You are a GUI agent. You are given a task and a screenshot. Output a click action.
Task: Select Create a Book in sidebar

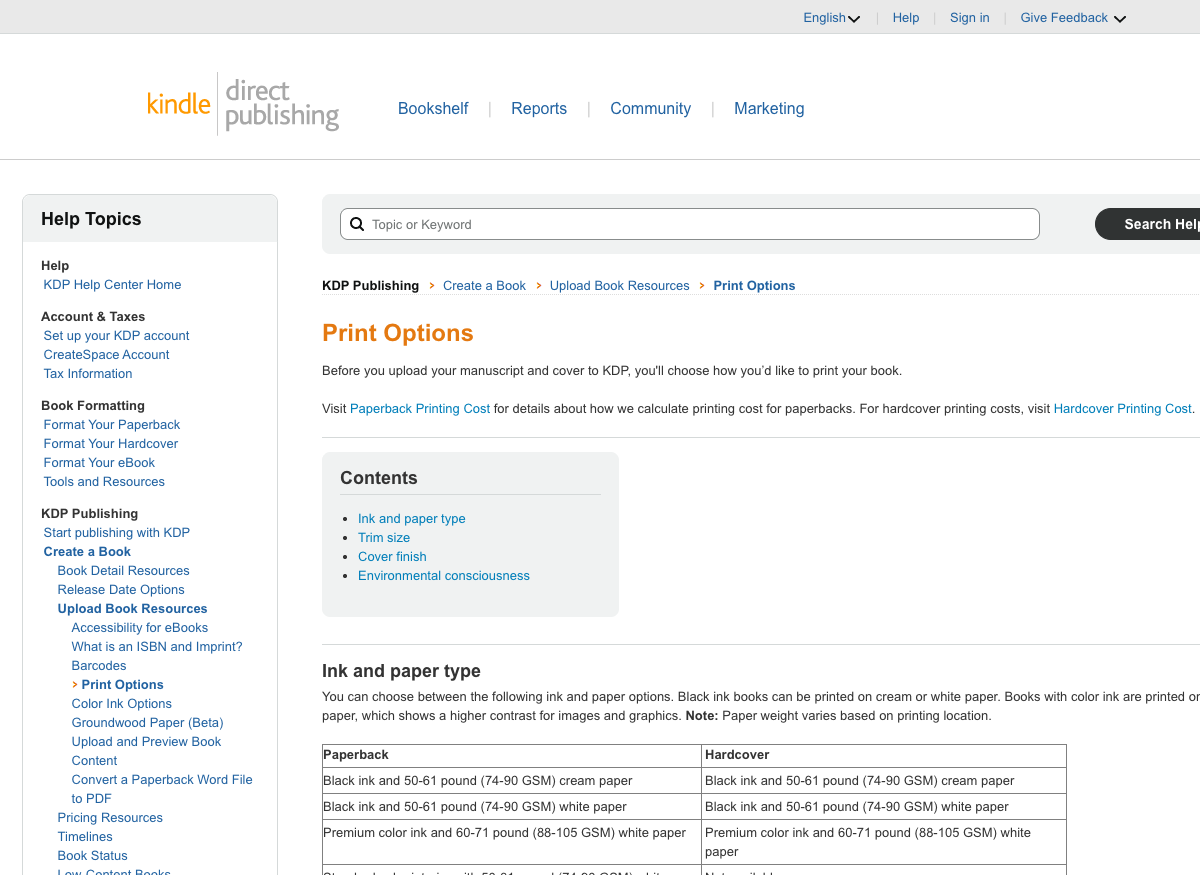pyautogui.click(x=87, y=551)
